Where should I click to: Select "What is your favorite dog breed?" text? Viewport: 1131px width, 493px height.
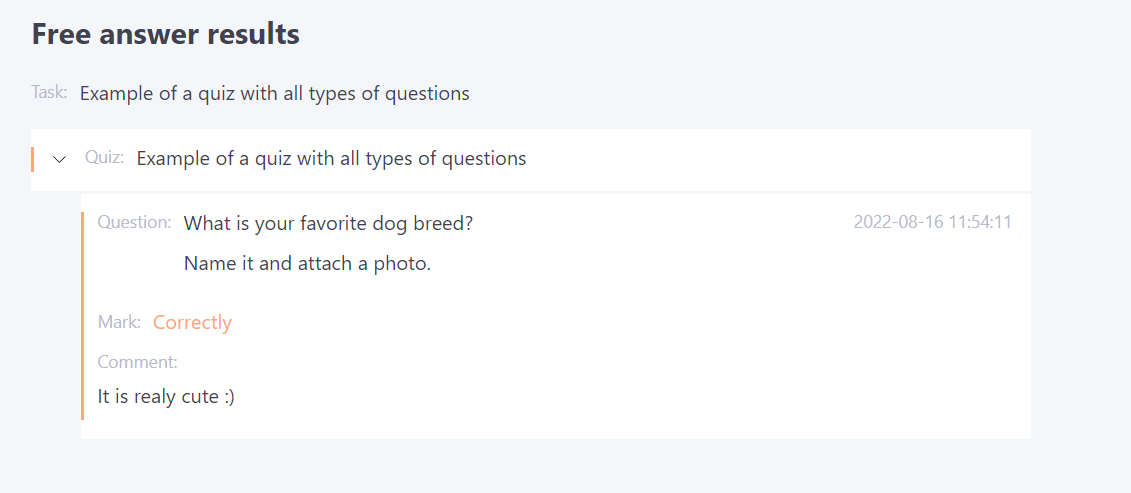(328, 223)
